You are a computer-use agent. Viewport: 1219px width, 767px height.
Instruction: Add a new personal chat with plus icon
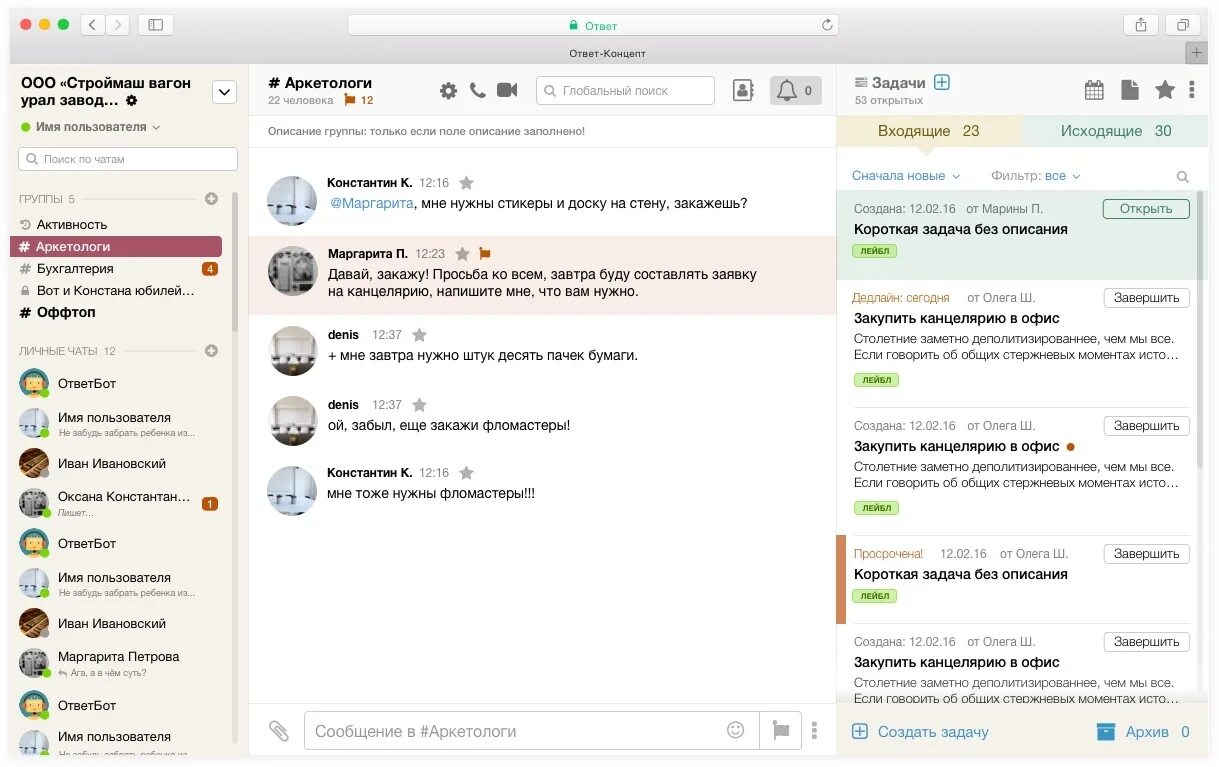coord(211,351)
